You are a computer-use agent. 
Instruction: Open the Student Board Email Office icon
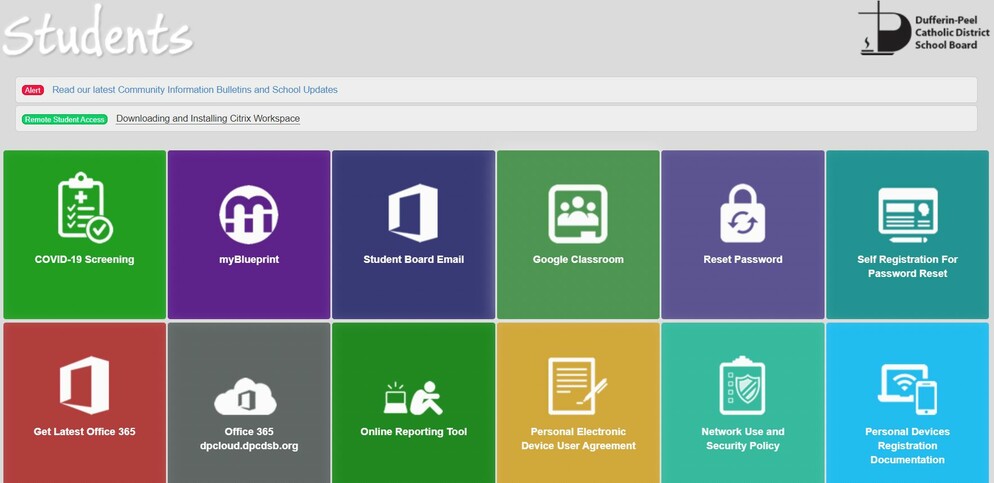[413, 213]
